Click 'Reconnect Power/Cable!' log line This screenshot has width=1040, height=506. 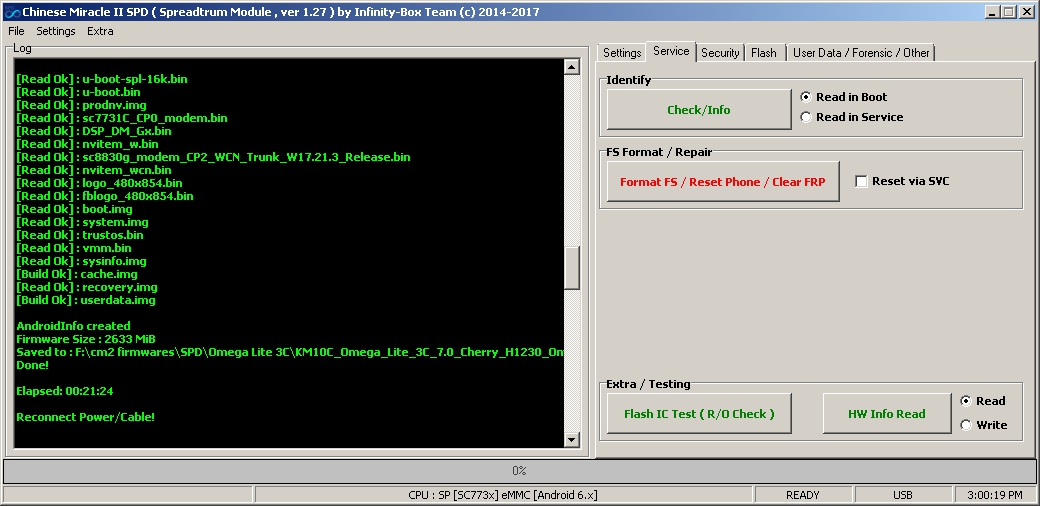(86, 417)
